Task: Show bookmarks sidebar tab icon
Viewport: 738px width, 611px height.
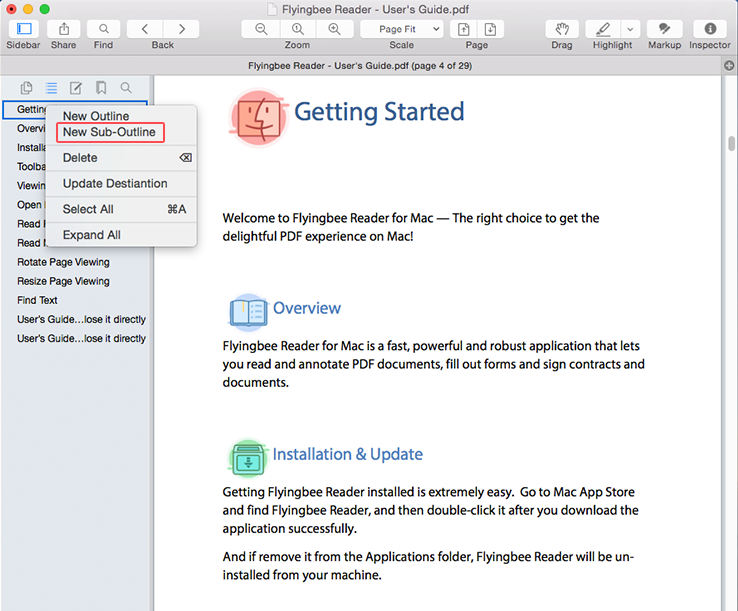Action: coord(101,88)
